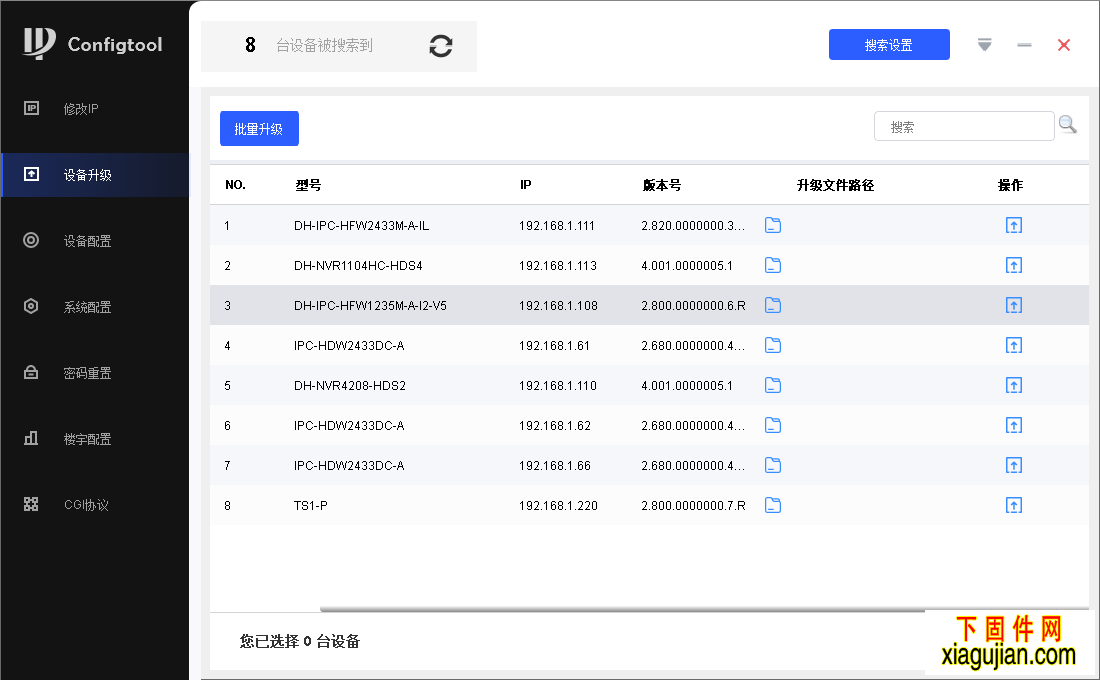Browse upgrade file for 192.168.1.113
1100x680 pixels.
coord(773,265)
